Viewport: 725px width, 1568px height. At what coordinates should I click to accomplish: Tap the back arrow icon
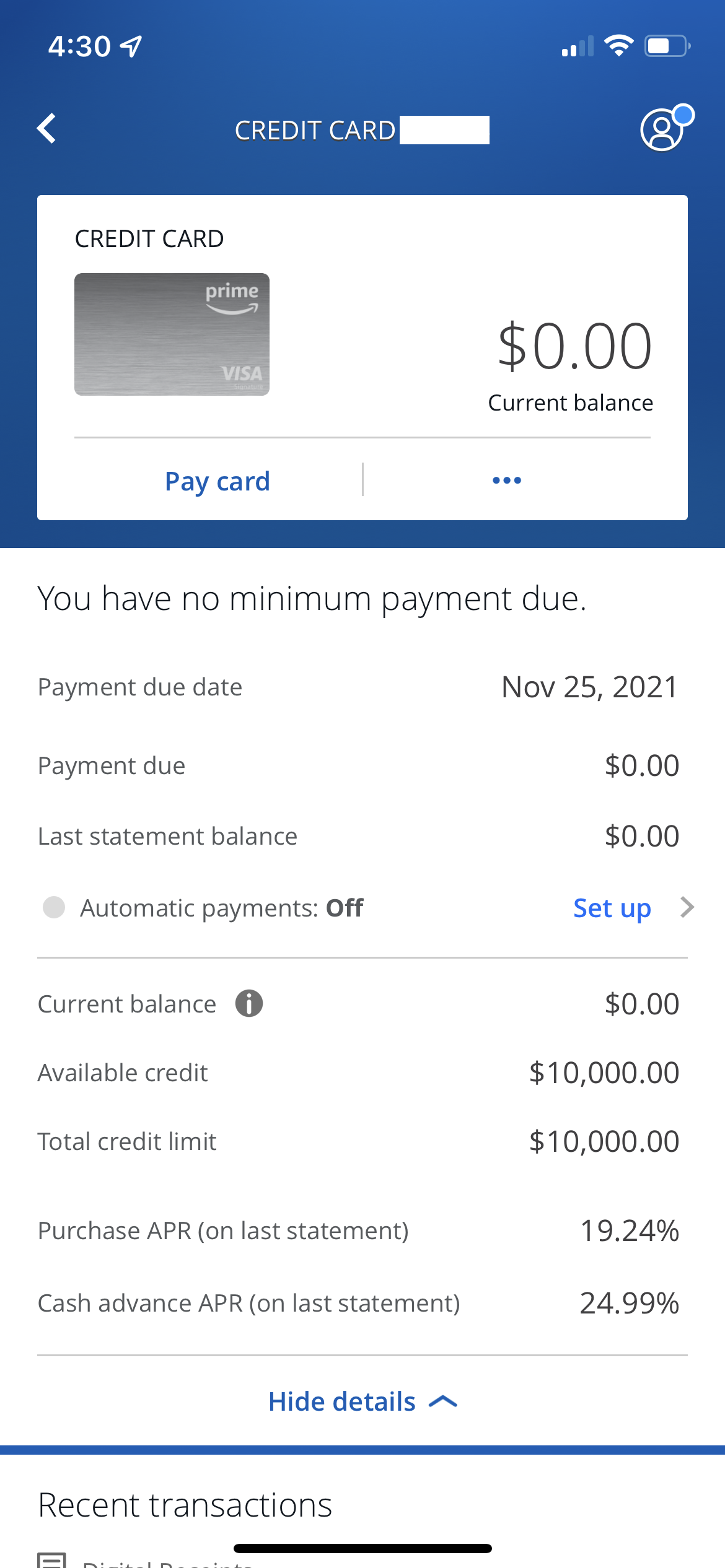[47, 129]
